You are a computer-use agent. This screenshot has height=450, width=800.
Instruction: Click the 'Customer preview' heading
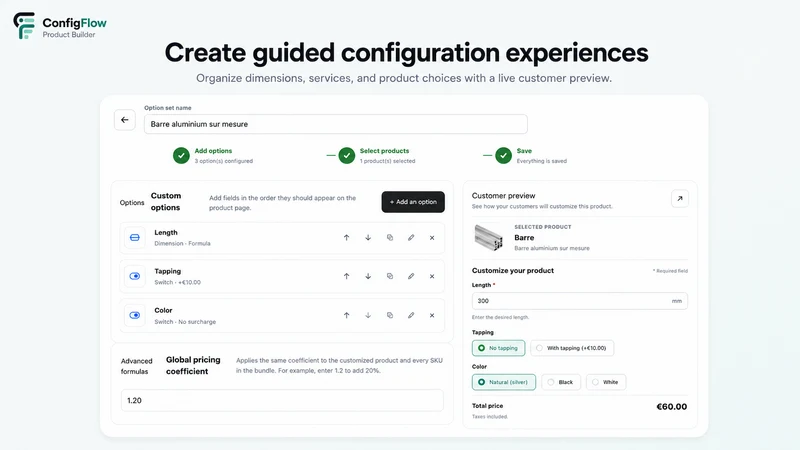(504, 195)
